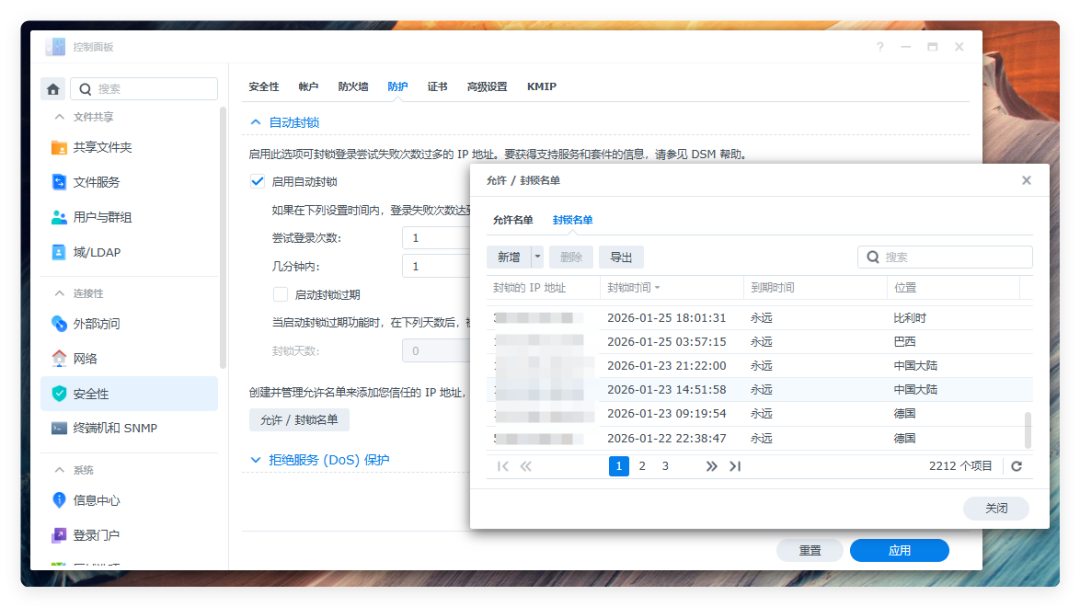Select row blocked 2026-01-25 03:57:15
1080x607 pixels.
759,342
